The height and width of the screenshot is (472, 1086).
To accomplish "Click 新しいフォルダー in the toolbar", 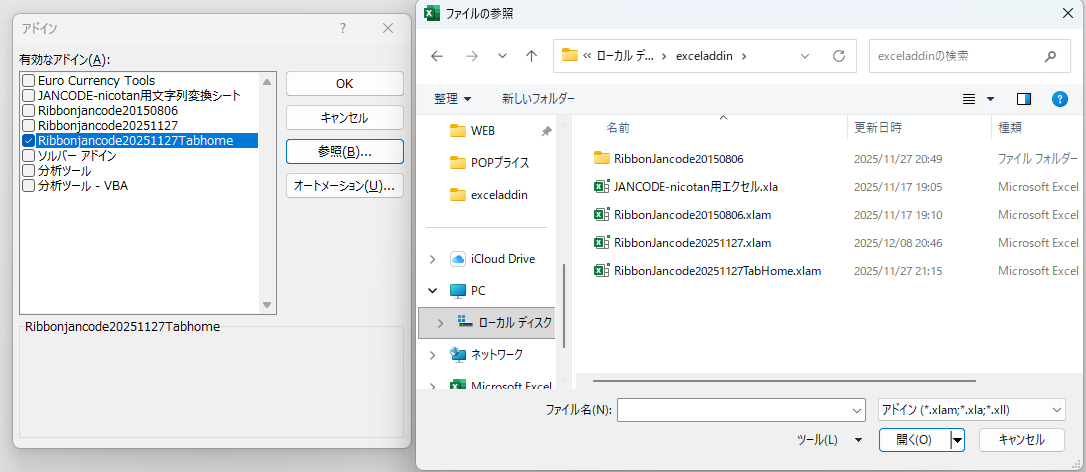I will 538,99.
